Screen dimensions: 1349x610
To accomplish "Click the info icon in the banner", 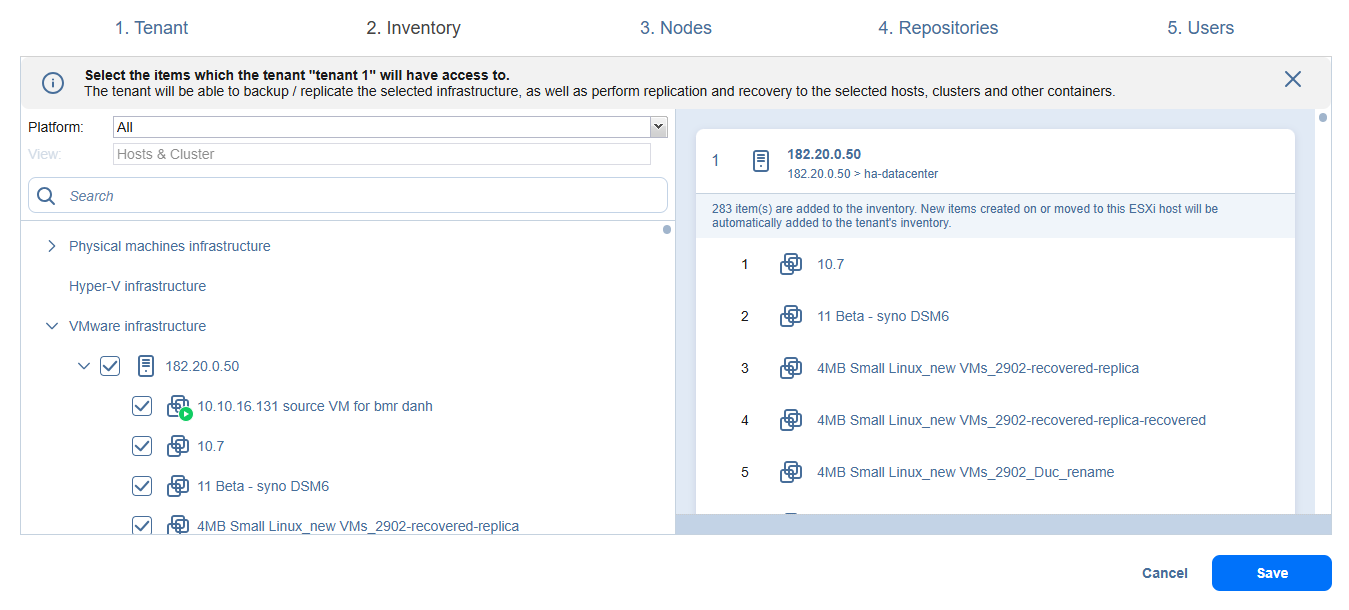I will (53, 82).
